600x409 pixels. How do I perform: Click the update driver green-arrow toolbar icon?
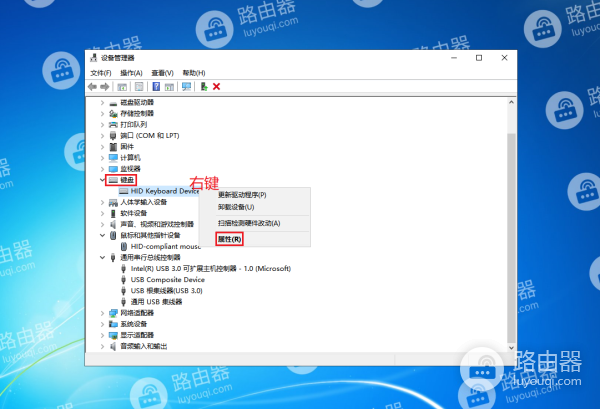[204, 87]
